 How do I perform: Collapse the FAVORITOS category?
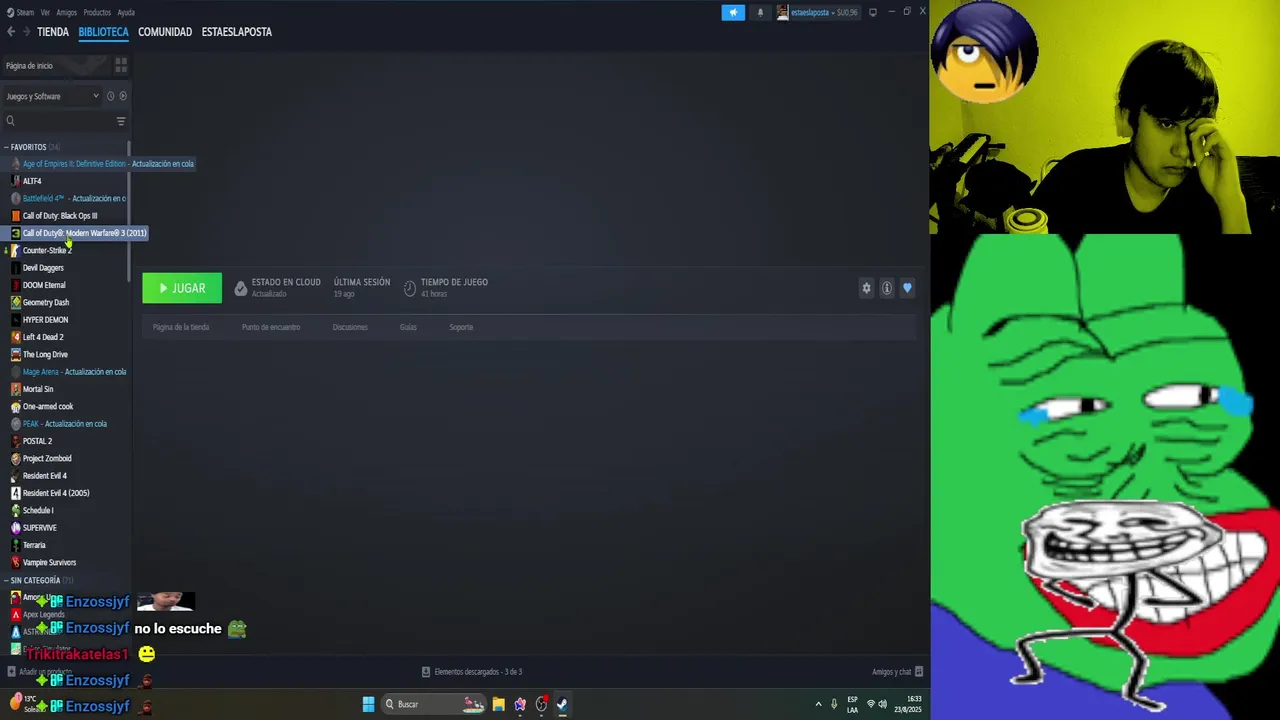coord(6,147)
